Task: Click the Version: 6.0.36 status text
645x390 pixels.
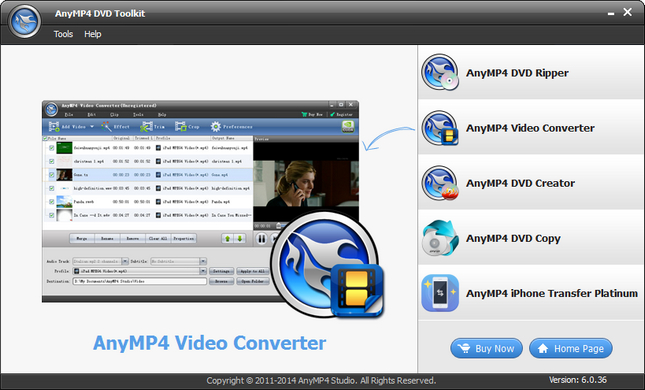Action: [x=578, y=380]
